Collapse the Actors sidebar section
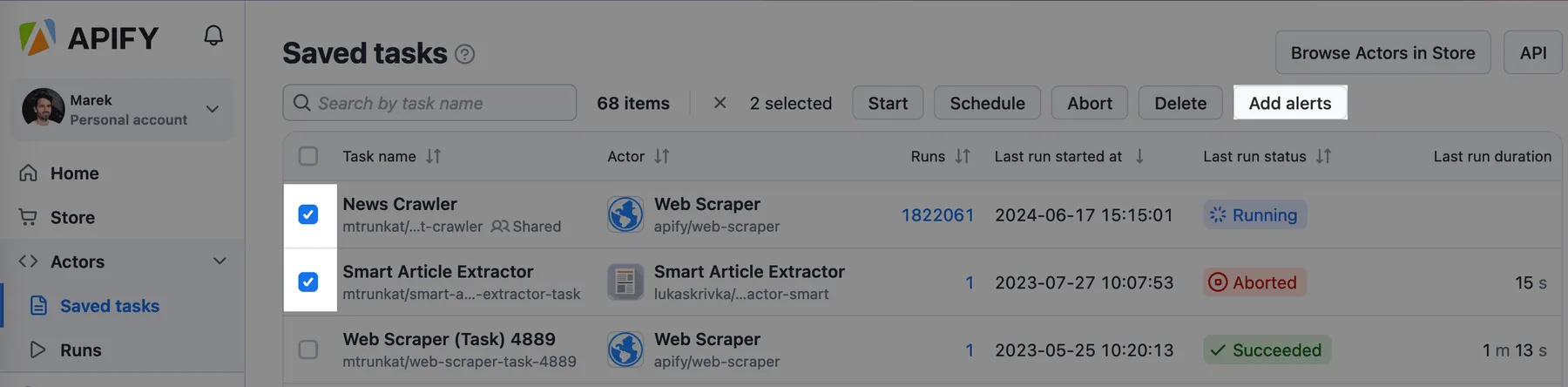The height and width of the screenshot is (387, 1568). (220, 261)
